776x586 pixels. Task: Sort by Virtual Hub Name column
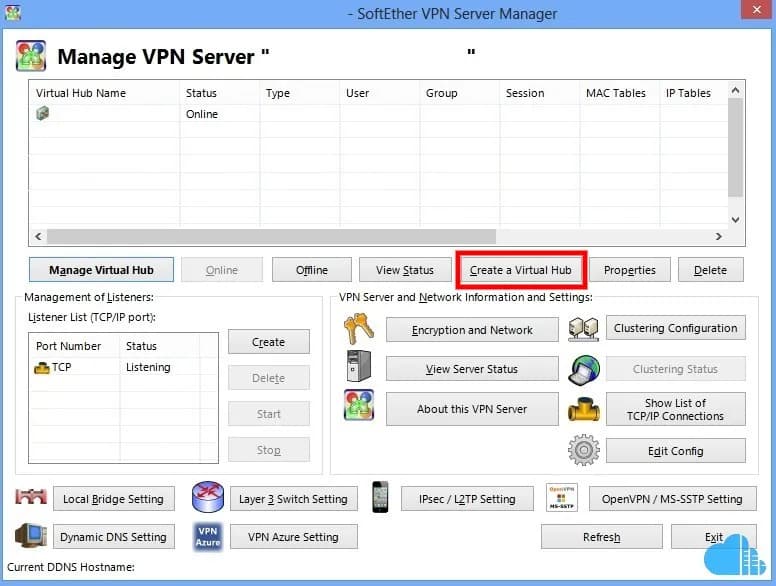104,93
